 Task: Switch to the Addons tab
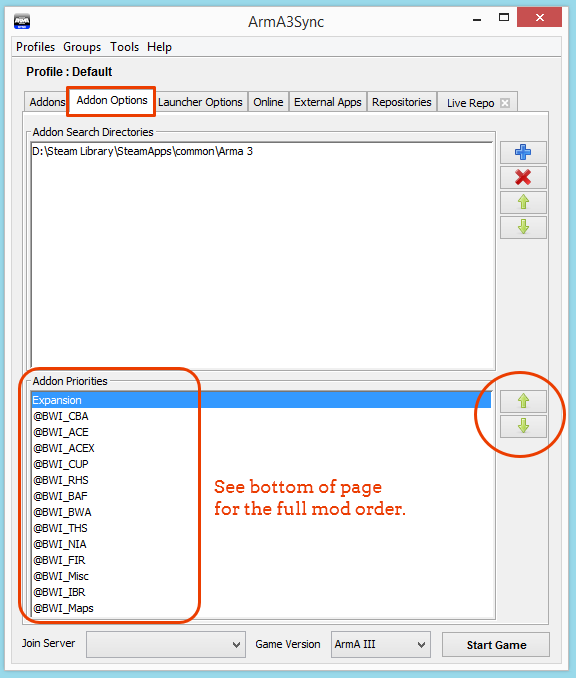coord(47,102)
